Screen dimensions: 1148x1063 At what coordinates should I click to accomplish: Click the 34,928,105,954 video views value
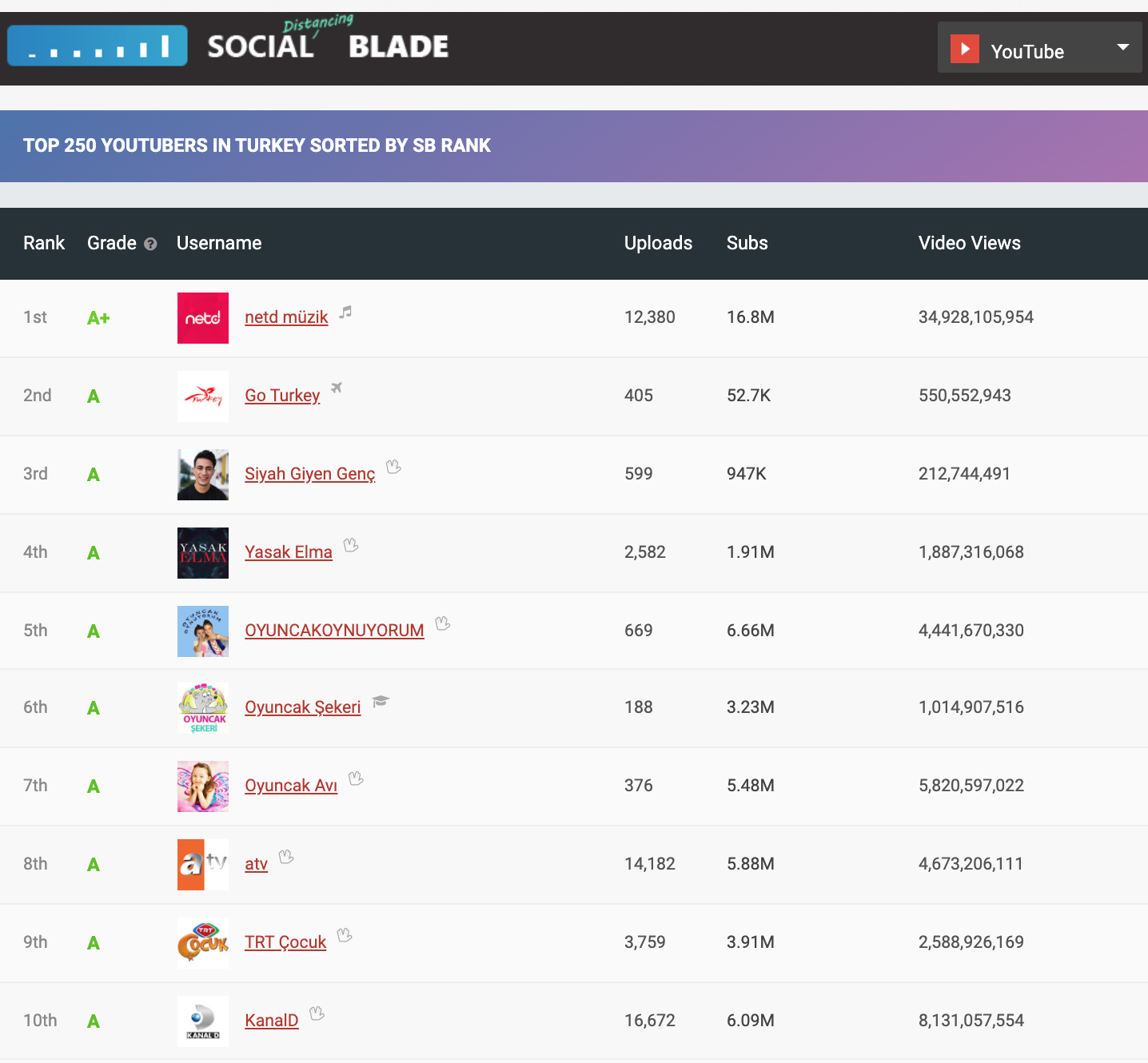click(975, 317)
